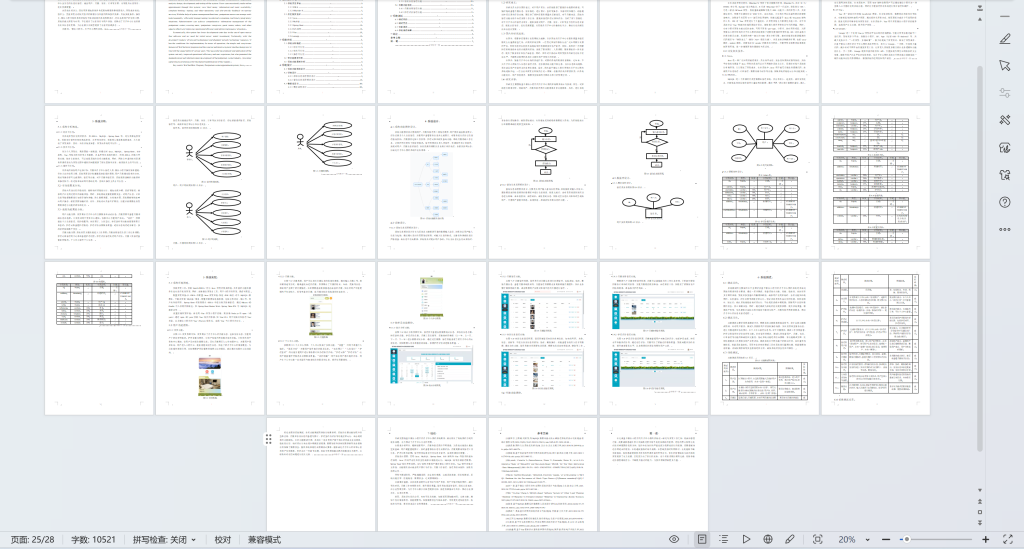Click the split-window icon atop the scrollbar
This screenshot has height=549, width=1024.
(980, 8)
